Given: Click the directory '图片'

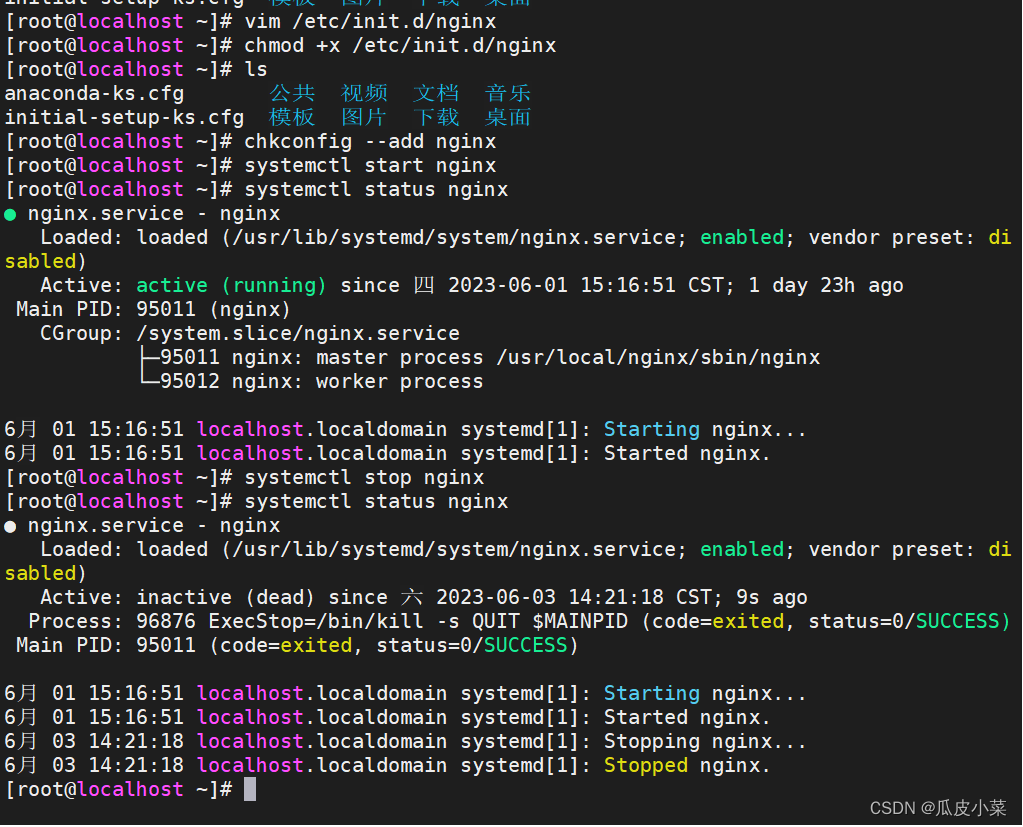Looking at the screenshot, I should click(x=364, y=117).
